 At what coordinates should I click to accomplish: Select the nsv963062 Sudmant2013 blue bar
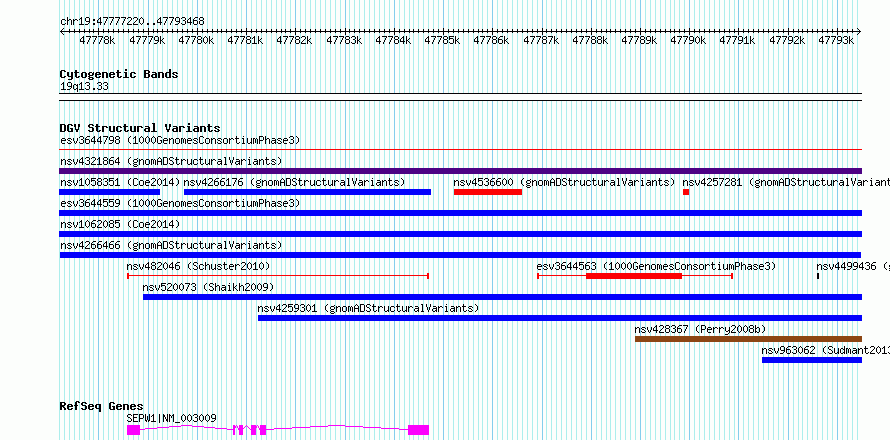(812, 360)
